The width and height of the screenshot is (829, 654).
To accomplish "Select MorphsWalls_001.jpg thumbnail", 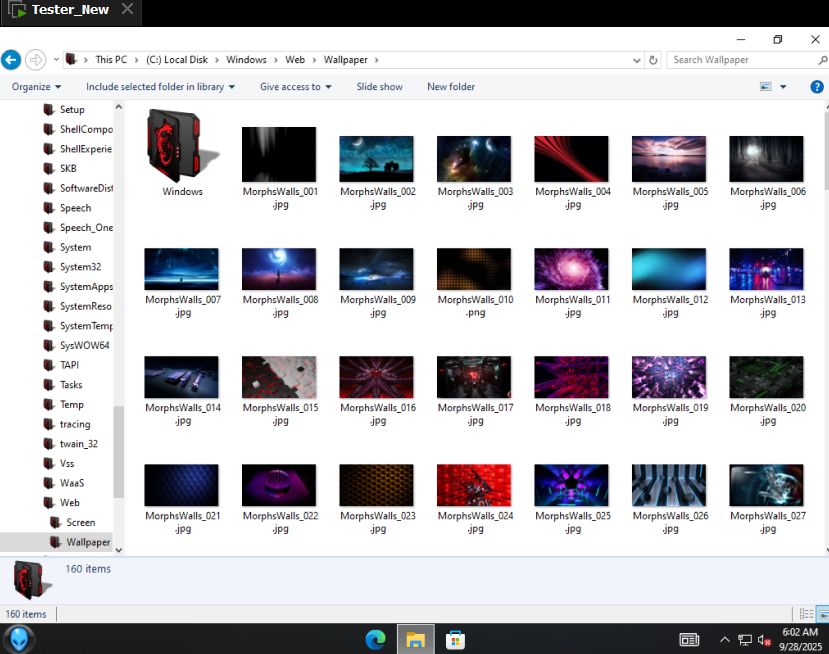I will [279, 154].
